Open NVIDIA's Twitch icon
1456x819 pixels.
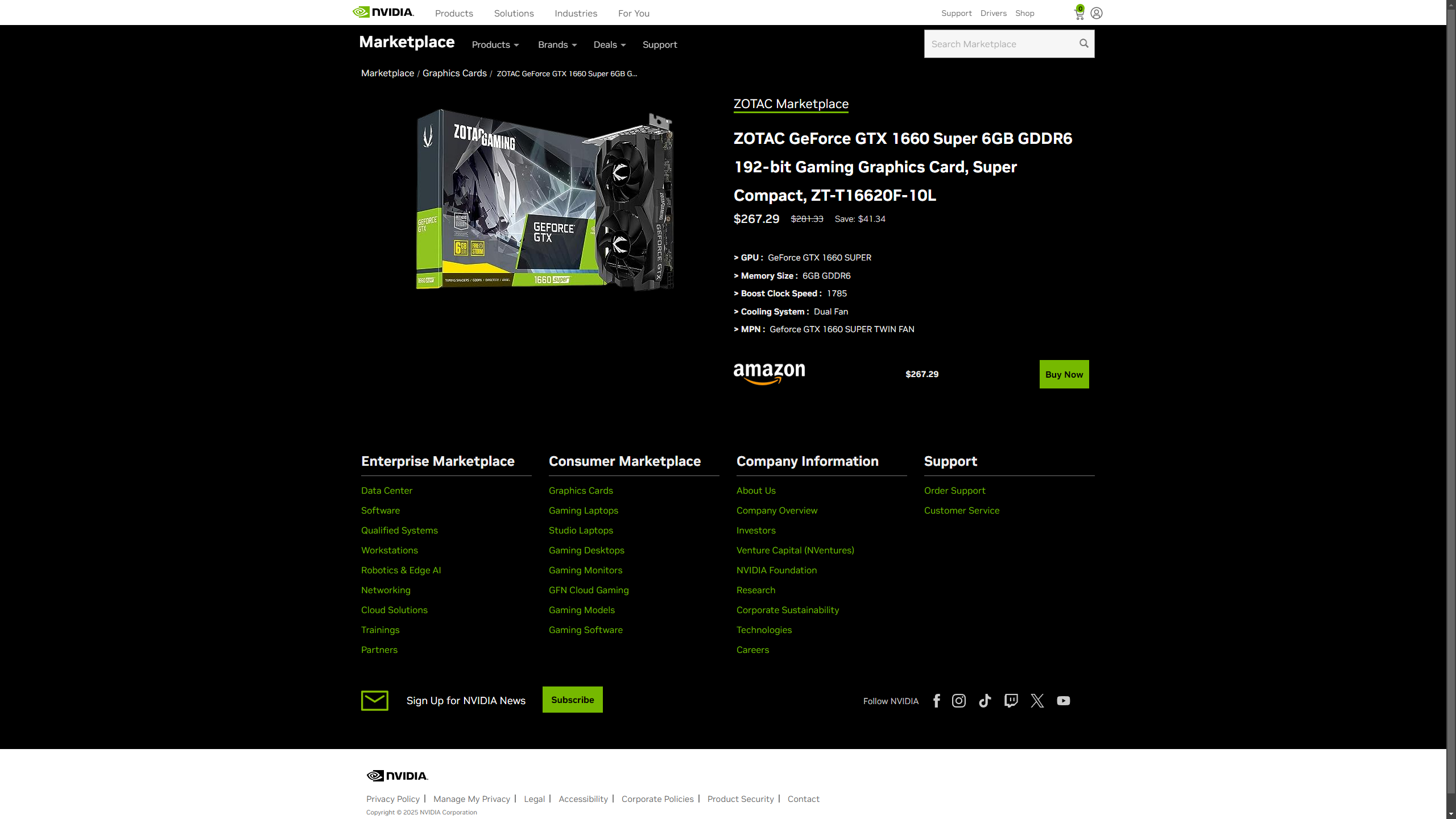coord(1011,701)
